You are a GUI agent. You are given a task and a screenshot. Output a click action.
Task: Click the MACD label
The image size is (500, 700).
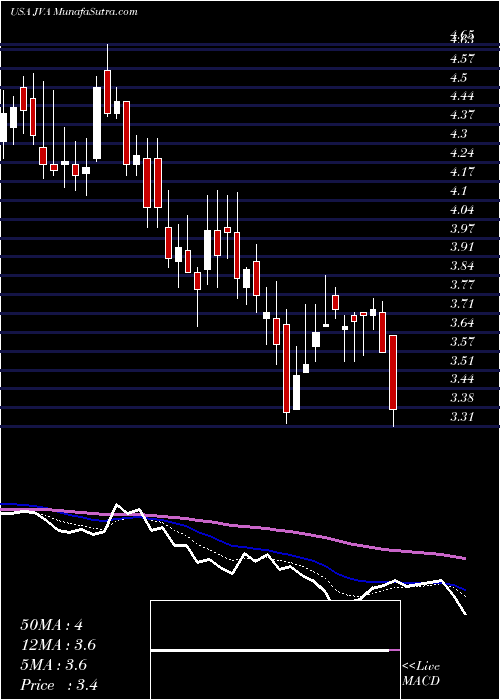tap(420, 681)
